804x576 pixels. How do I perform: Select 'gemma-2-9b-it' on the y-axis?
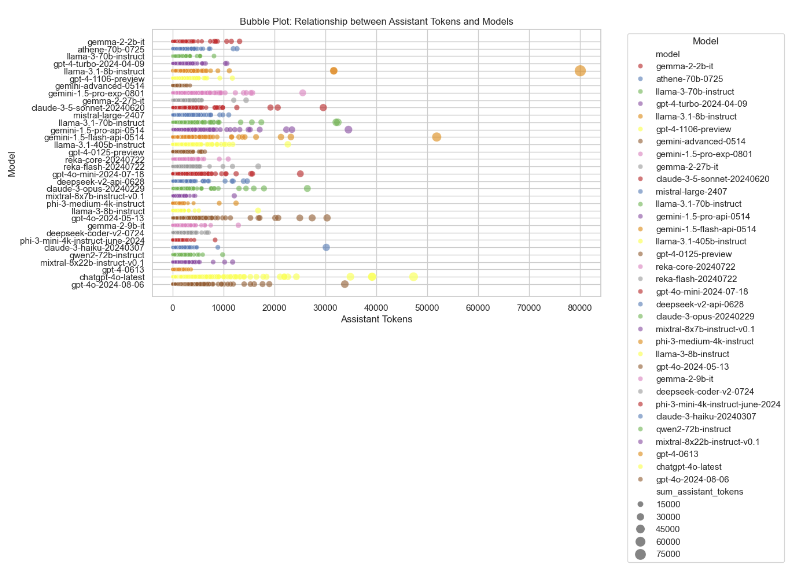[116, 226]
